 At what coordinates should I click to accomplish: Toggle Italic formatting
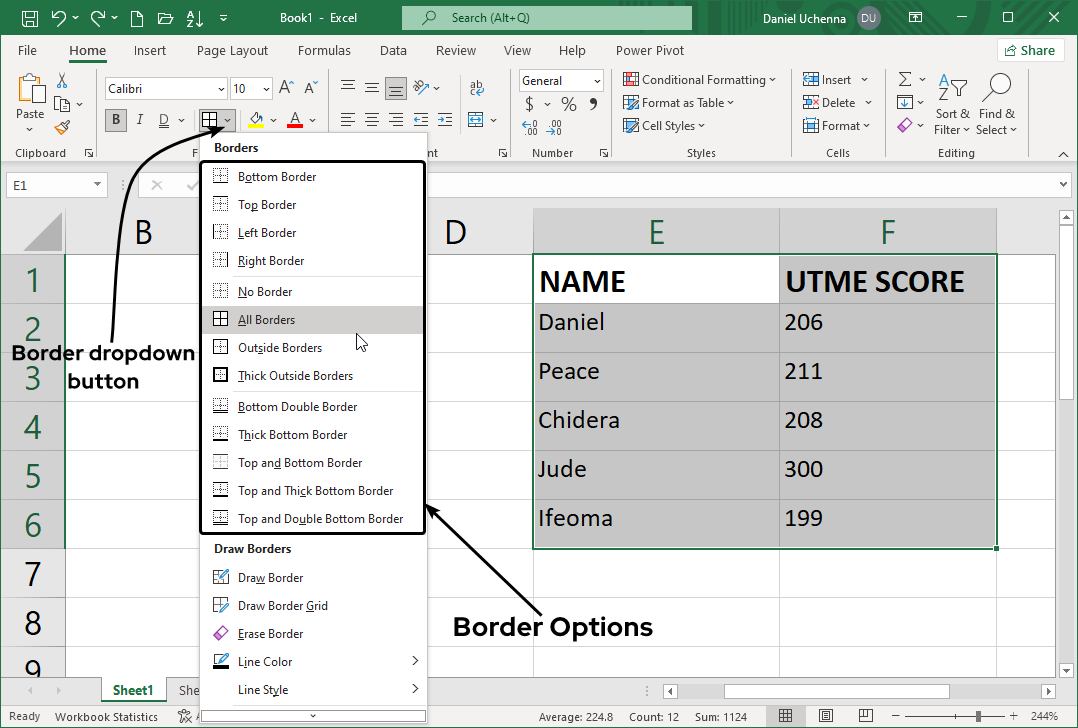[140, 121]
